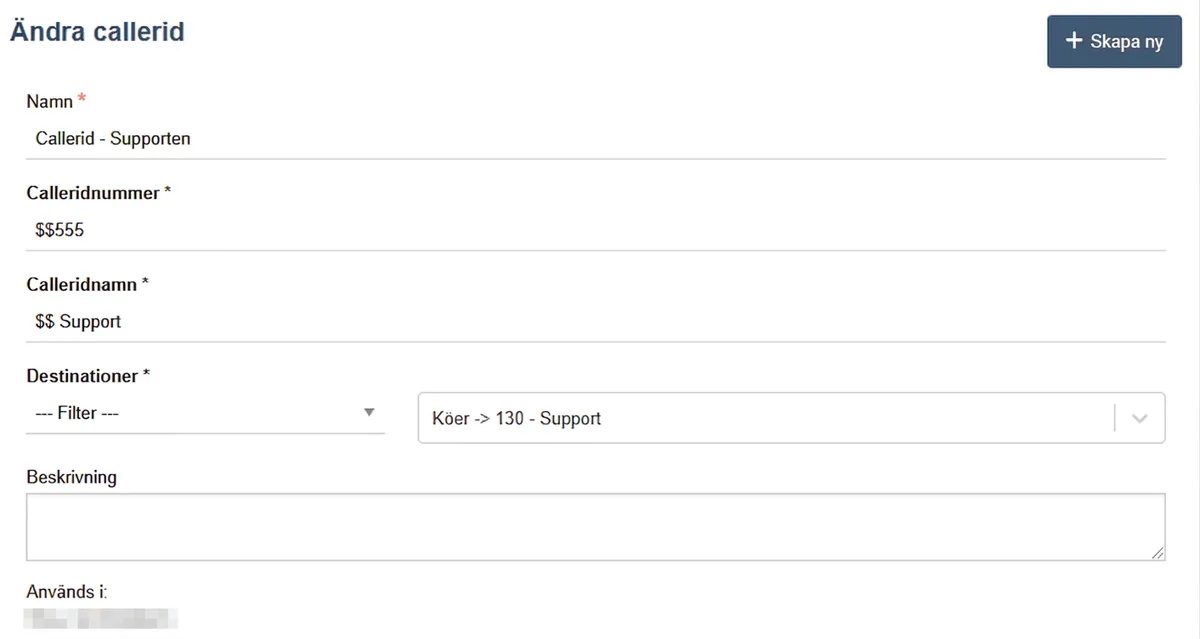Click the Beskrivning label

pyautogui.click(x=71, y=477)
